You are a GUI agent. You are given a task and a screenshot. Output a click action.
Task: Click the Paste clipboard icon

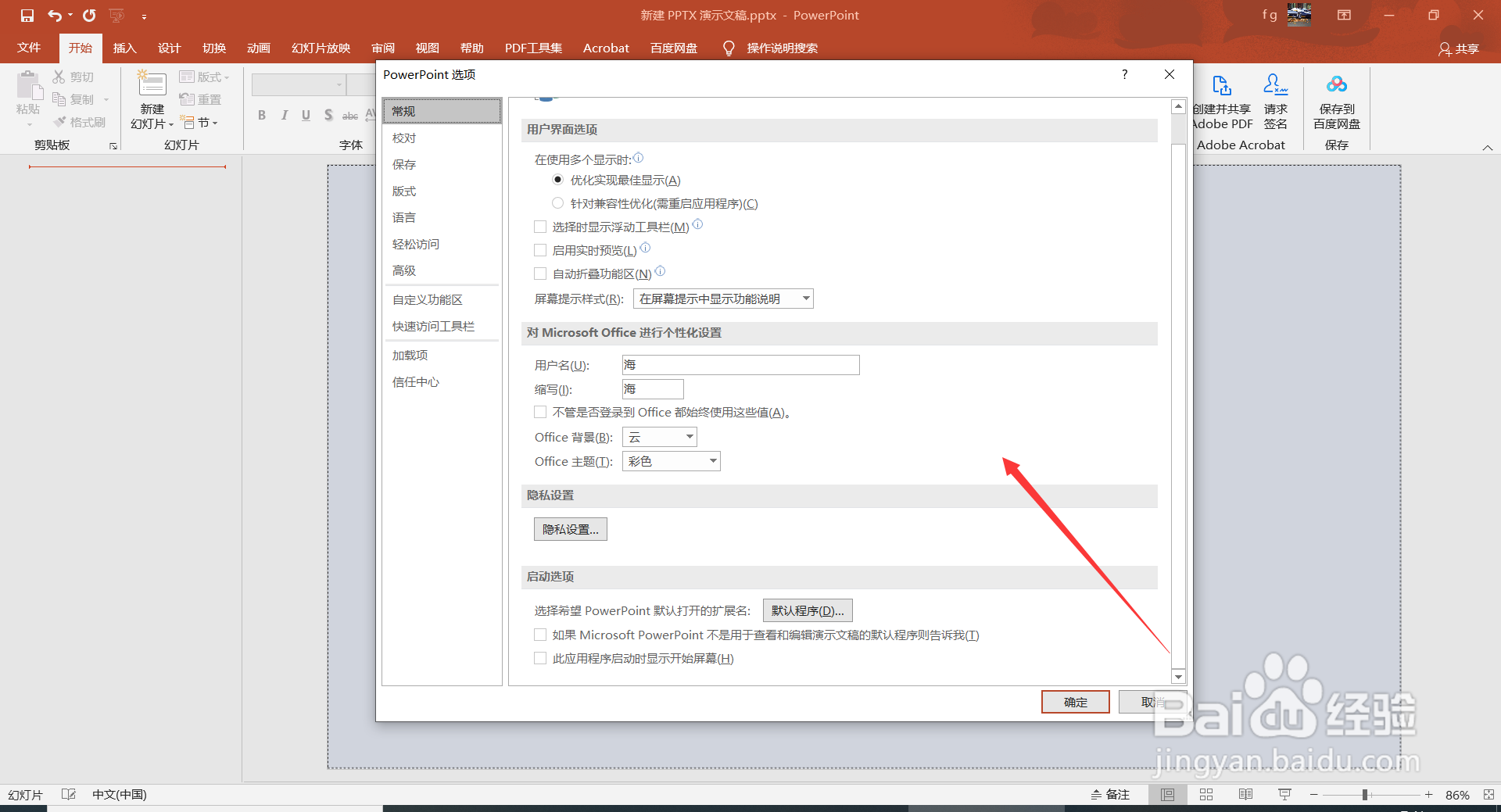pyautogui.click(x=29, y=84)
